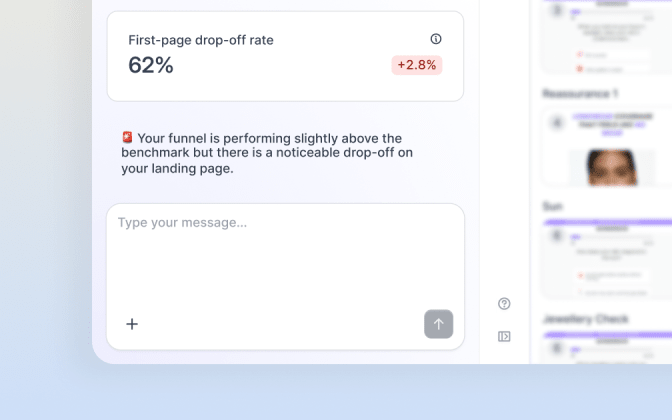Click the purple bar under Jewellery Check
The width and height of the screenshot is (672, 420).
[x=608, y=335]
